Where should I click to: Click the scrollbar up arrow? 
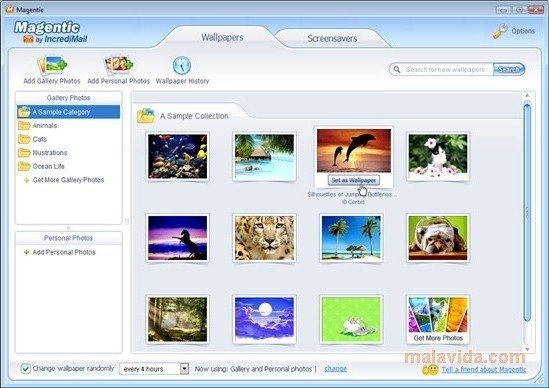coord(527,96)
